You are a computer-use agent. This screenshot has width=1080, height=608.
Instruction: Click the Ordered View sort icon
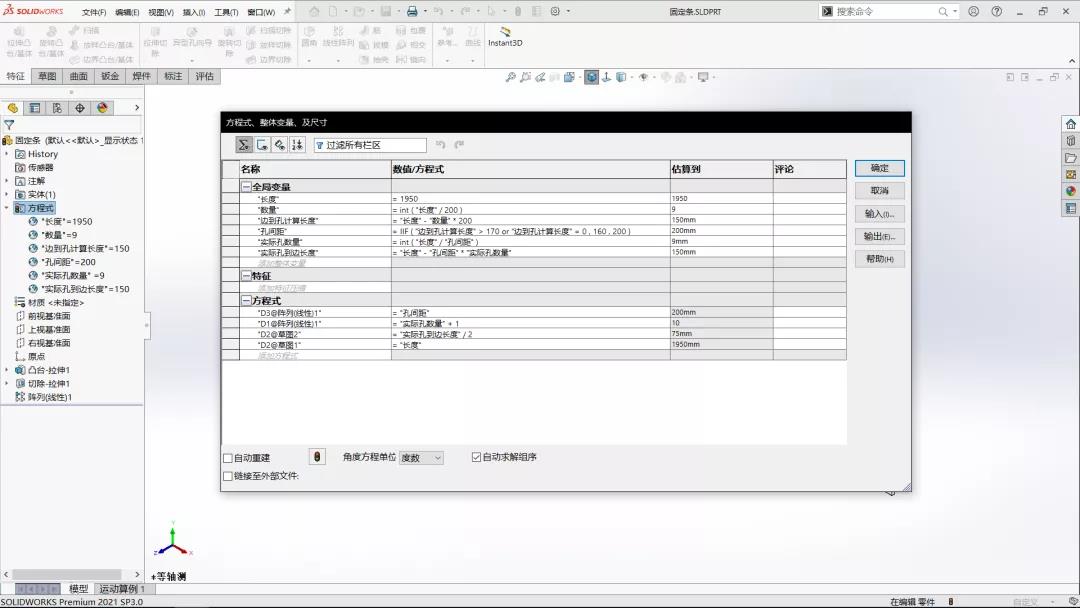[297, 145]
